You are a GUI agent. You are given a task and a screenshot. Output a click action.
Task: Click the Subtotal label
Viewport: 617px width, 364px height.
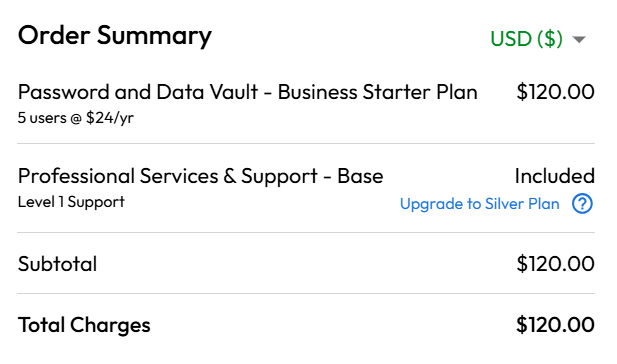pyautogui.click(x=57, y=264)
